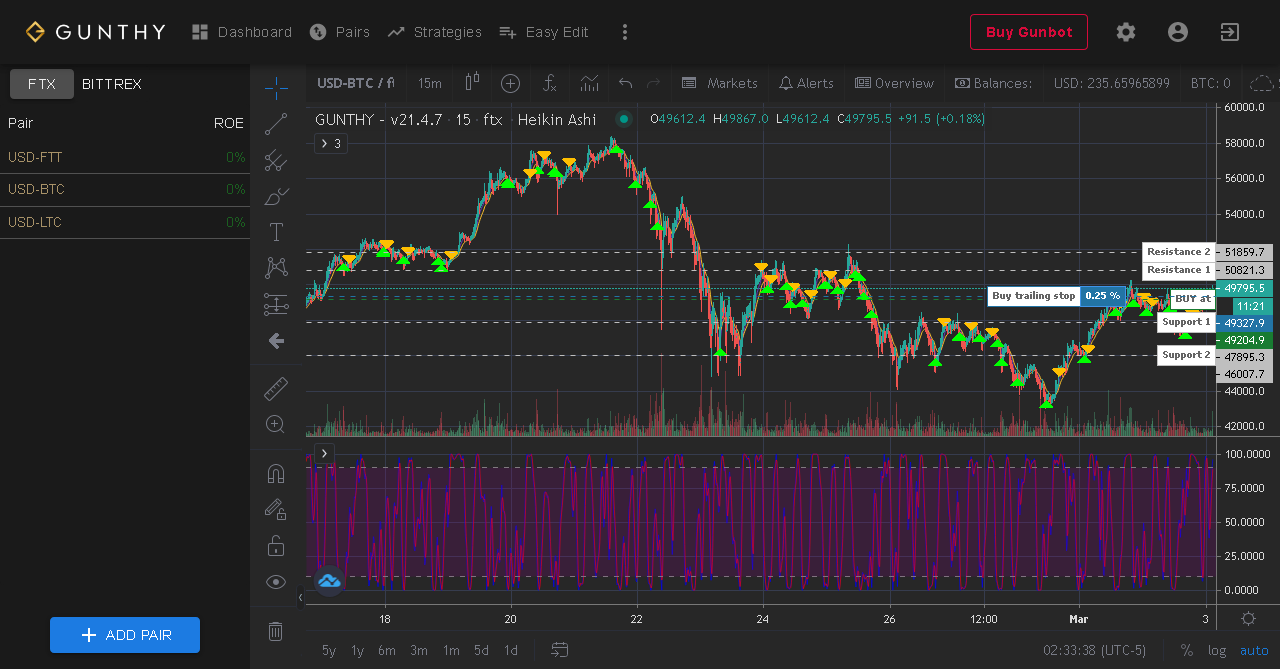The image size is (1280, 669).
Task: Toggle the log scale
Action: click(1217, 650)
